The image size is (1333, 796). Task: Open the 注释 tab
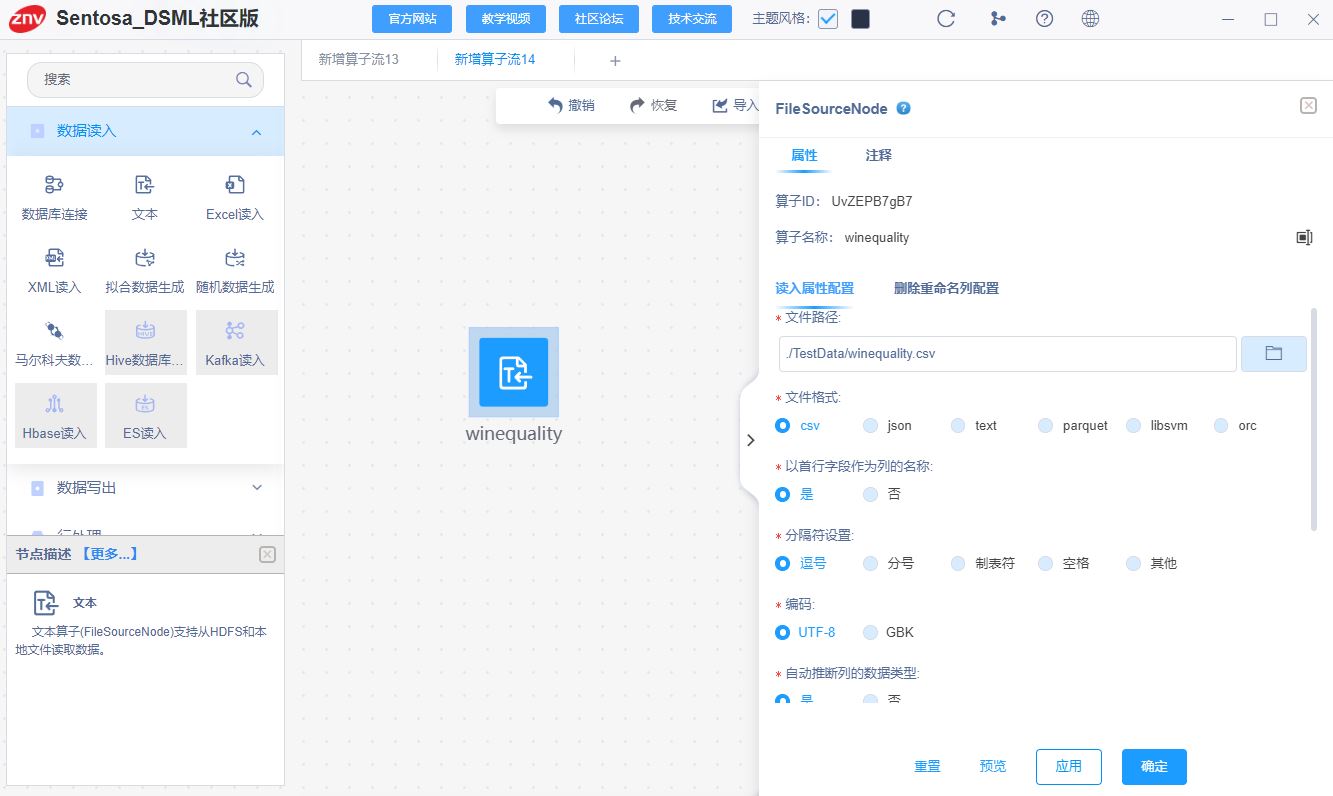pos(878,155)
